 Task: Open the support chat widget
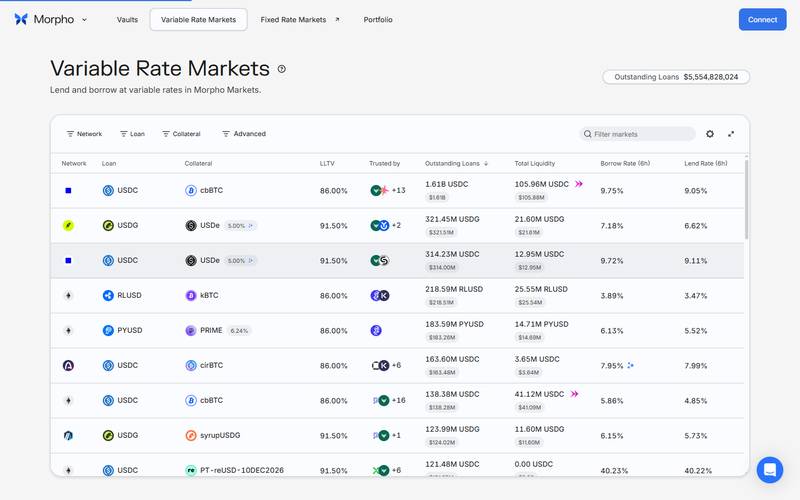pos(770,469)
